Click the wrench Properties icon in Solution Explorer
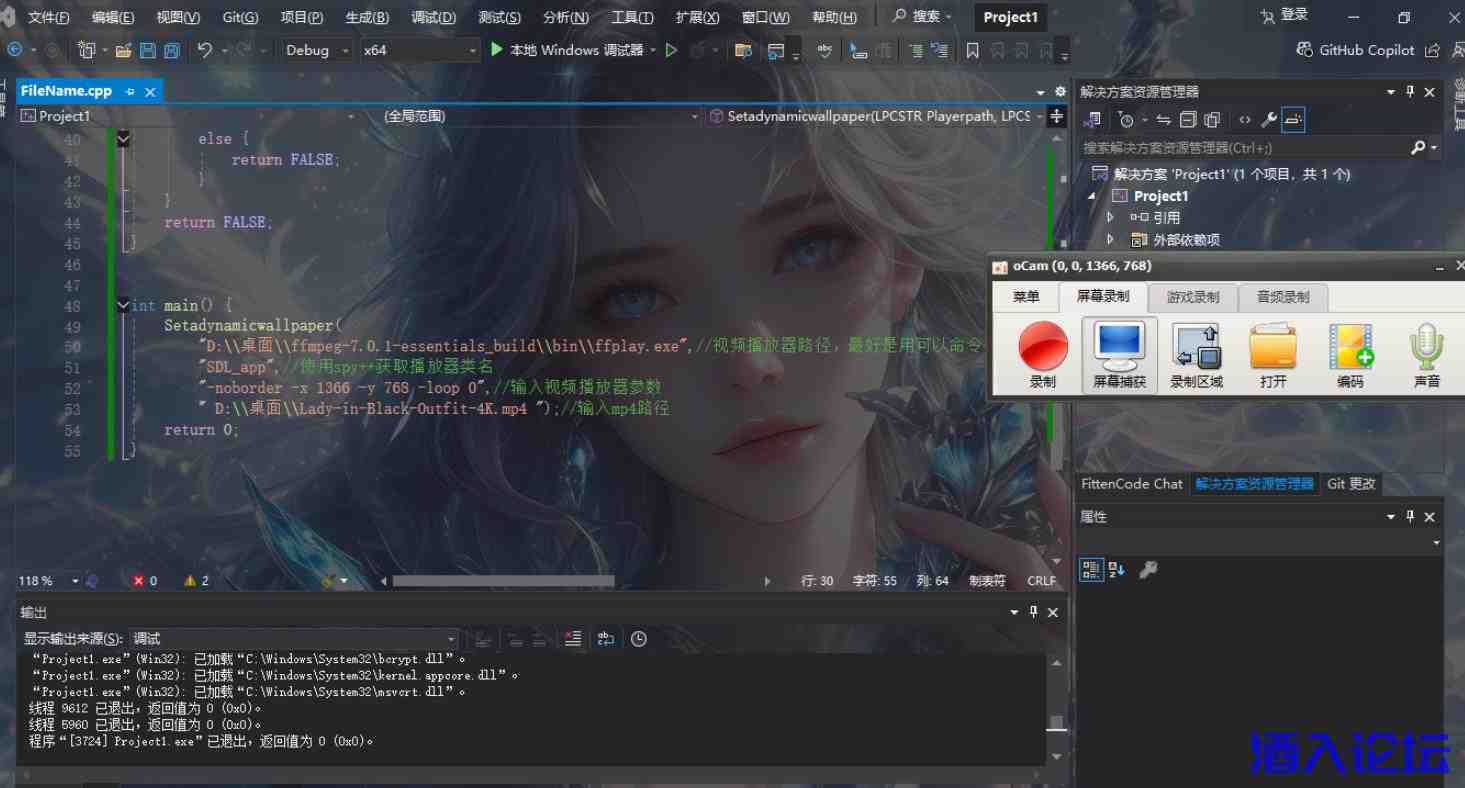The image size is (1465, 788). [1268, 120]
